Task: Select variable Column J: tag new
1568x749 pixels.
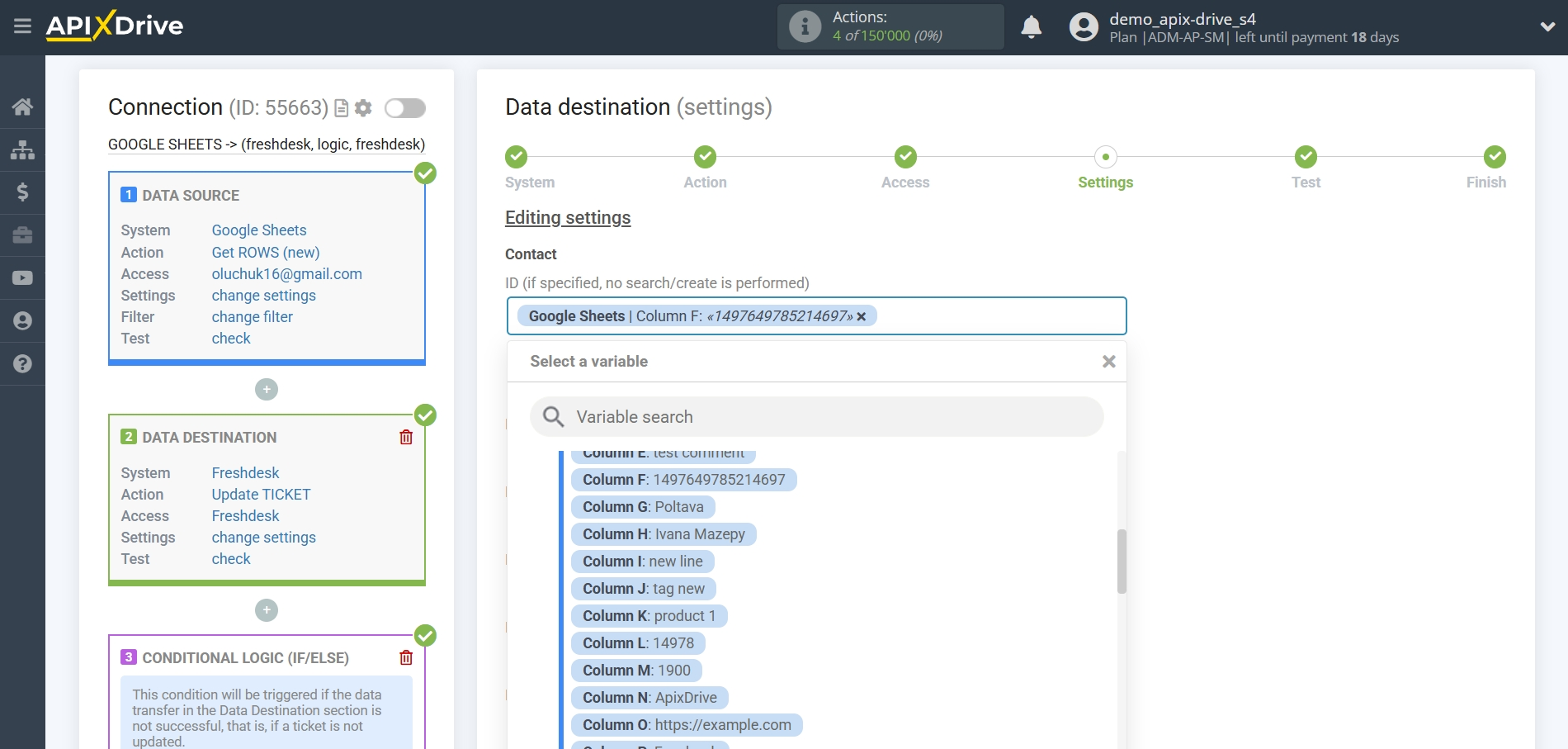Action: tap(644, 589)
